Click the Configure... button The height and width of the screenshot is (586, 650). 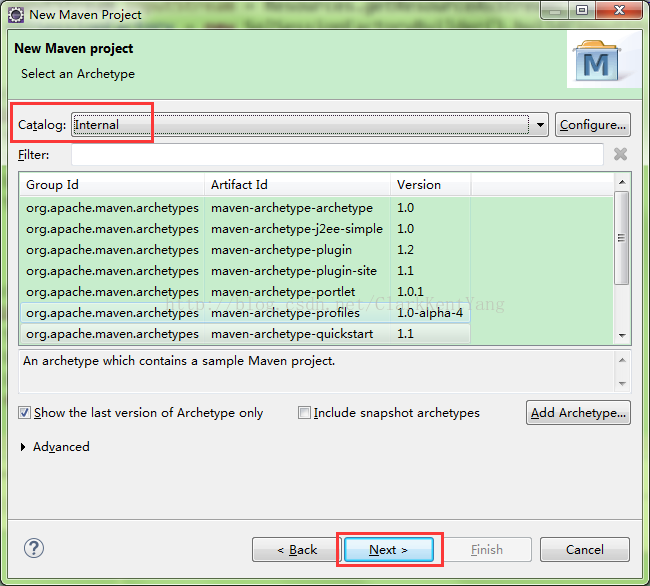click(x=592, y=125)
